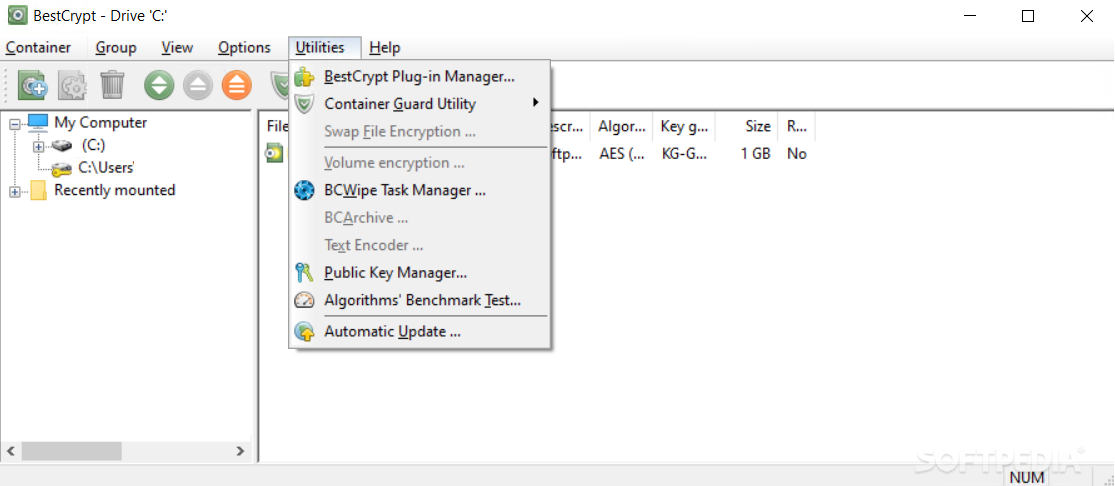Select the (C:) drive tree item
This screenshot has width=1115, height=486.
tap(93, 145)
